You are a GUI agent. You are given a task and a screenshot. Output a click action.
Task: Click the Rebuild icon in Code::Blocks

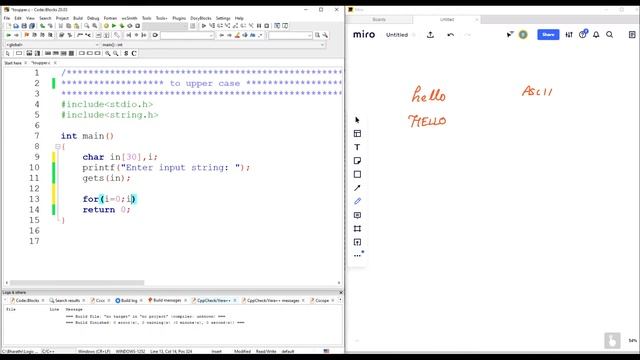[130, 26]
